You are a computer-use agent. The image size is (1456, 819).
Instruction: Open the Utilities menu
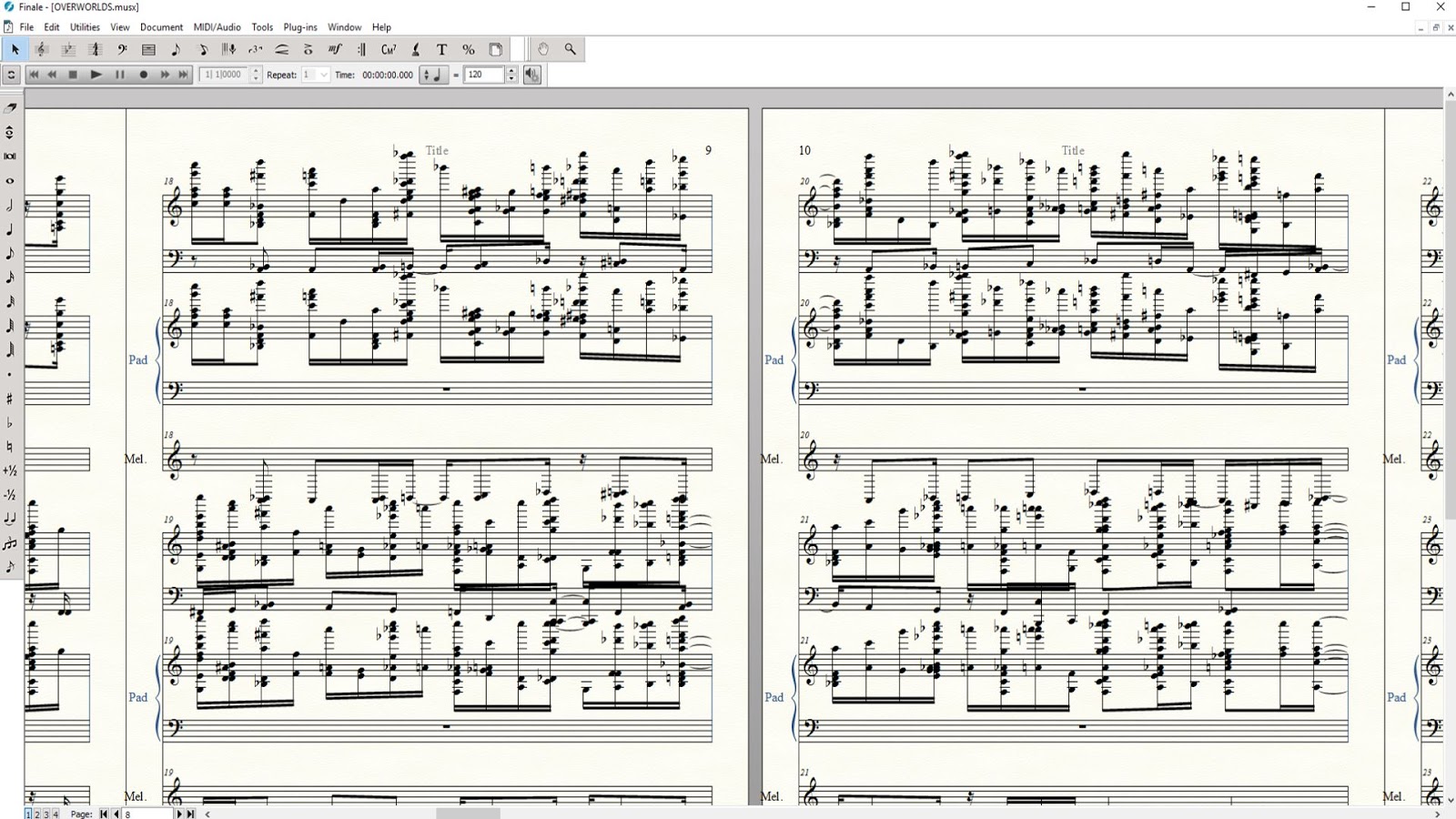tap(85, 27)
